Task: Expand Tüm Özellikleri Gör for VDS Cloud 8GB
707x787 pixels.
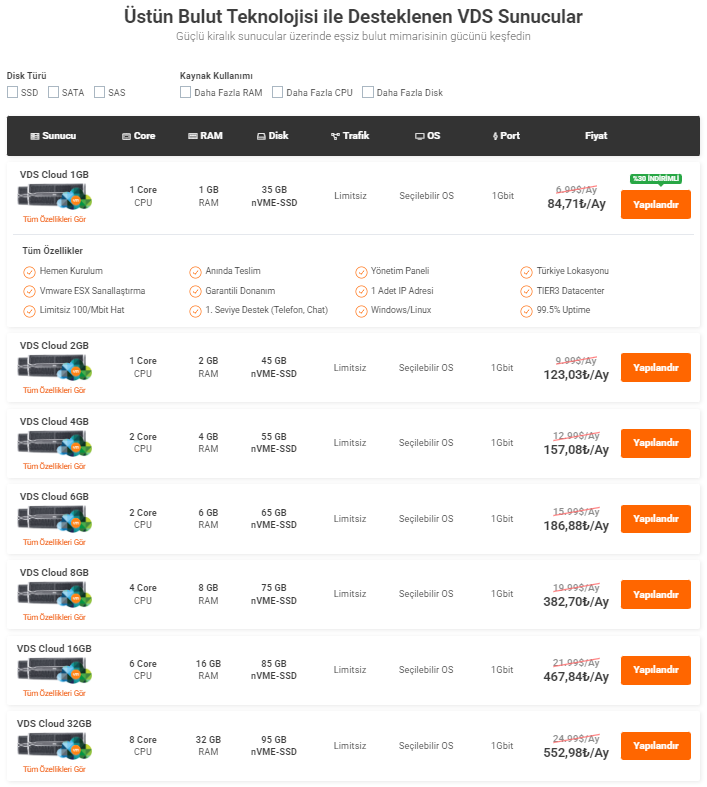Action: [x=54, y=617]
